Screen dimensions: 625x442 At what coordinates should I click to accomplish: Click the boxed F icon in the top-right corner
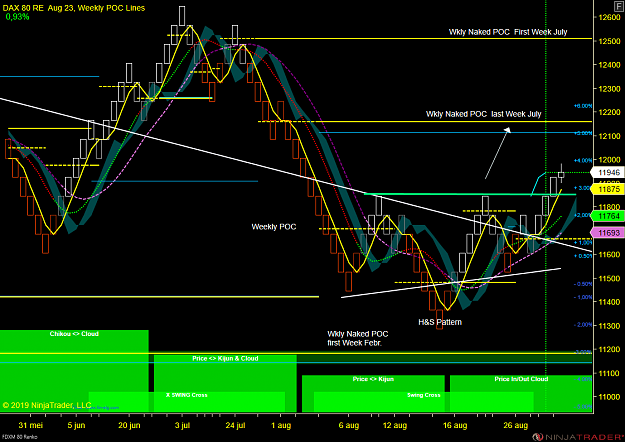click(620, 6)
